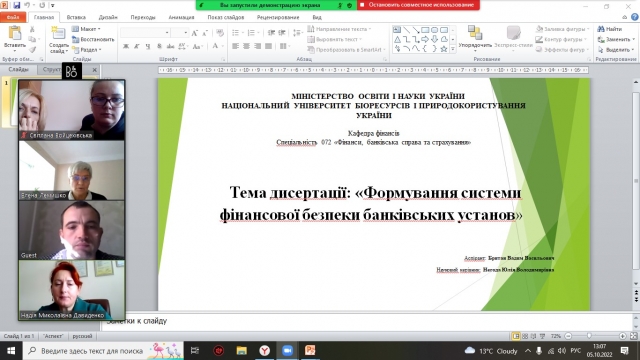The width and height of the screenshot is (640, 360).
Task: Open the Section (Раздел) dropdown
Action: click(x=87, y=49)
